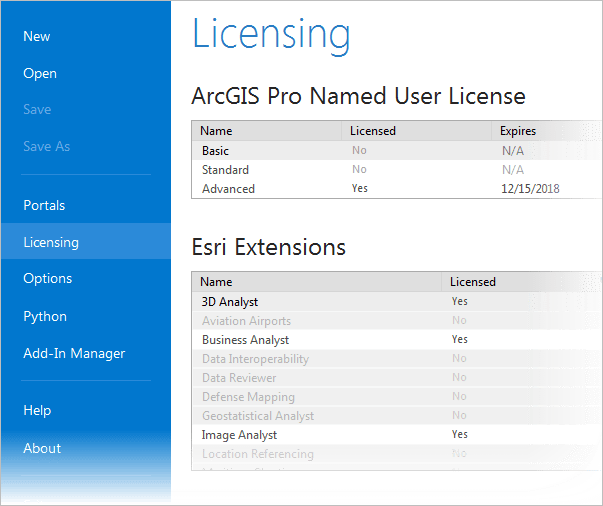Screen dimensions: 603x506
Task: Select the Data Reviewer extension row
Action: [396, 378]
